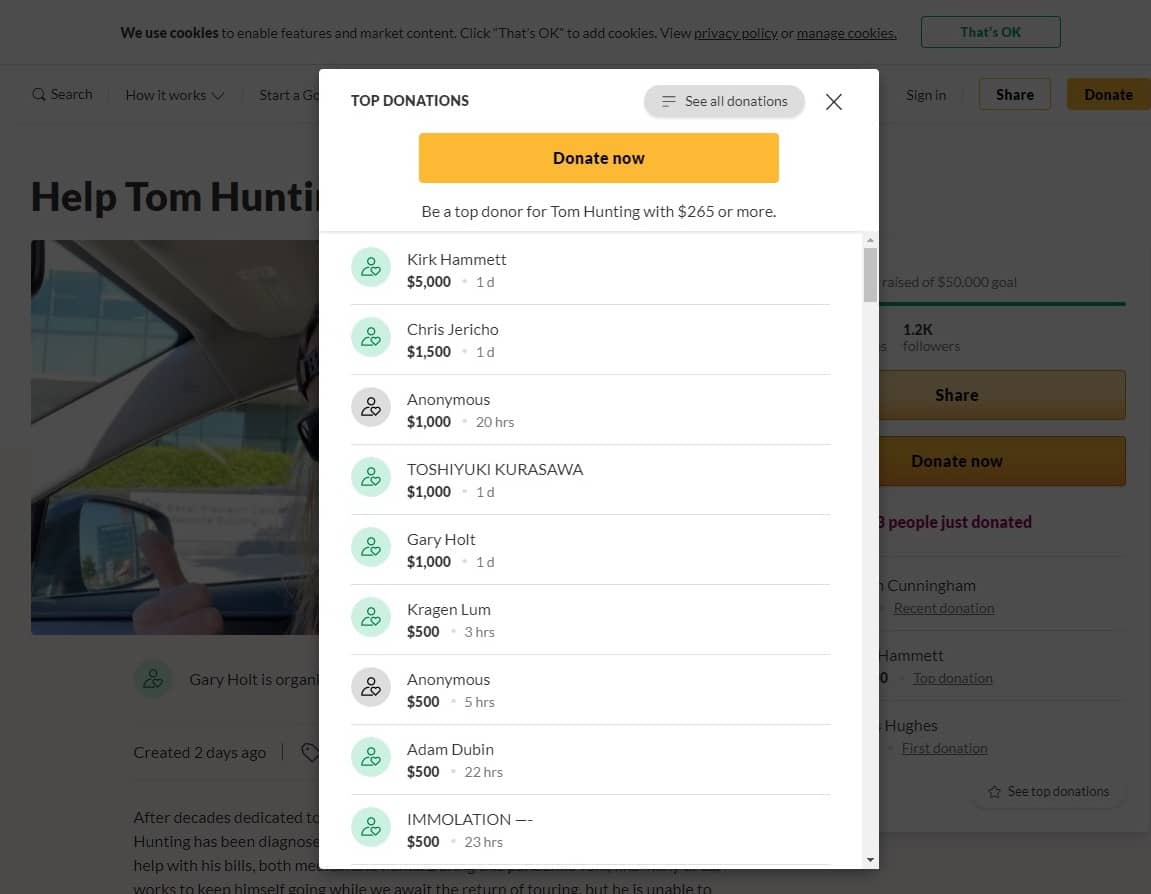
Task: Click the organizer avatar beside Gary Holt
Action: (153, 679)
